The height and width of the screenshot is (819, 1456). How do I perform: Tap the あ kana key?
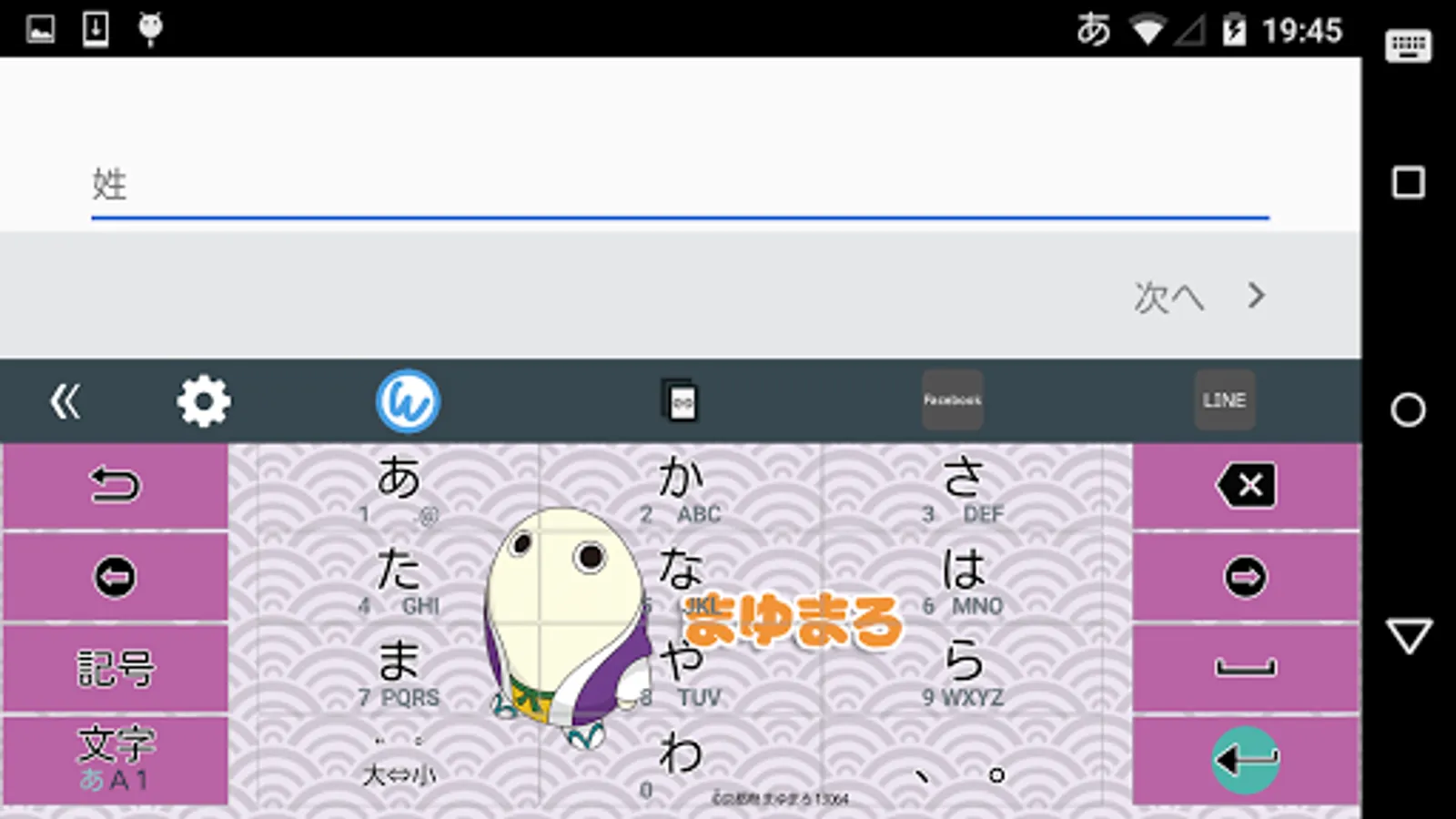(399, 488)
